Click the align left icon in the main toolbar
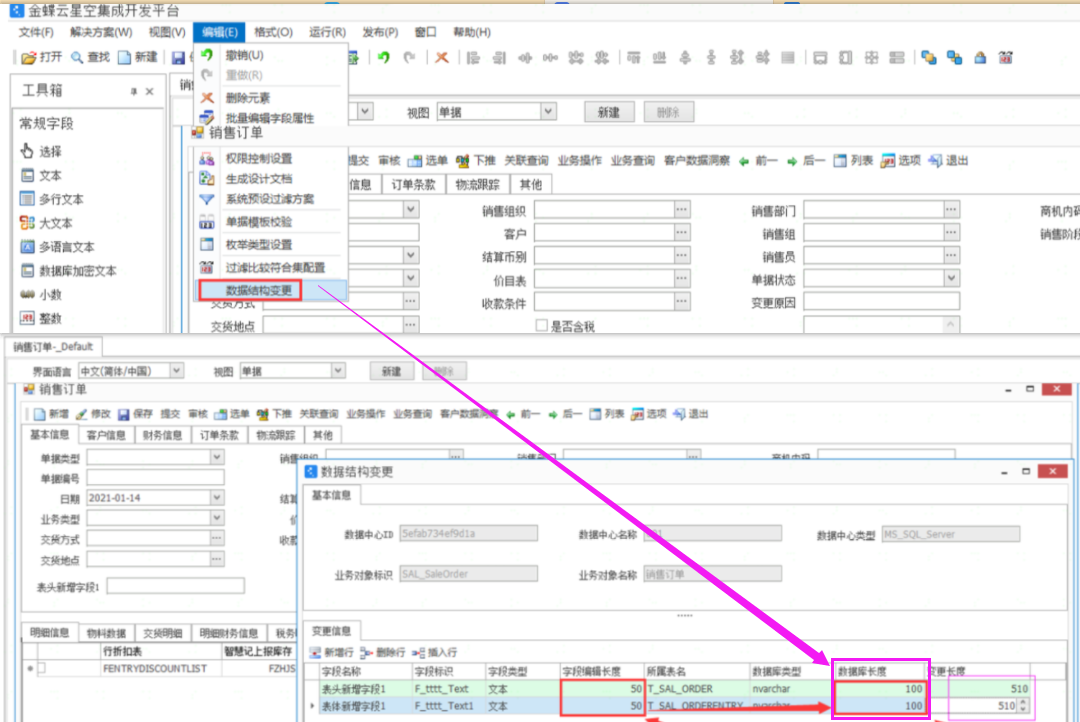The width and height of the screenshot is (1080, 722). click(473, 58)
